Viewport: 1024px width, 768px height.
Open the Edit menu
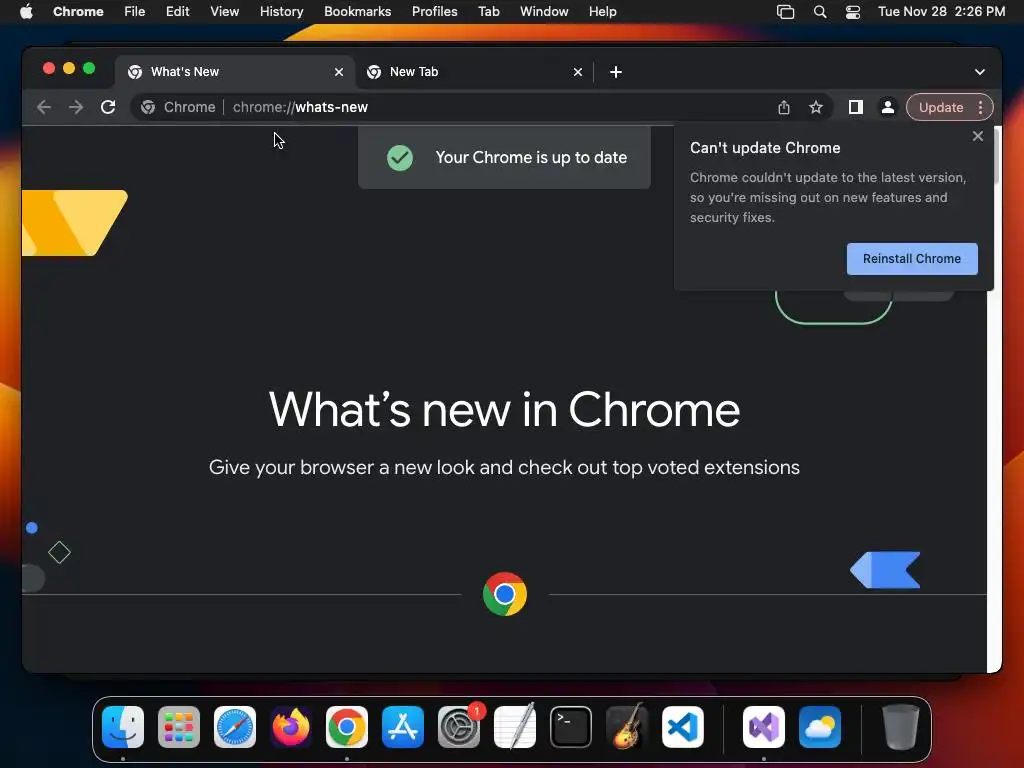tap(178, 12)
